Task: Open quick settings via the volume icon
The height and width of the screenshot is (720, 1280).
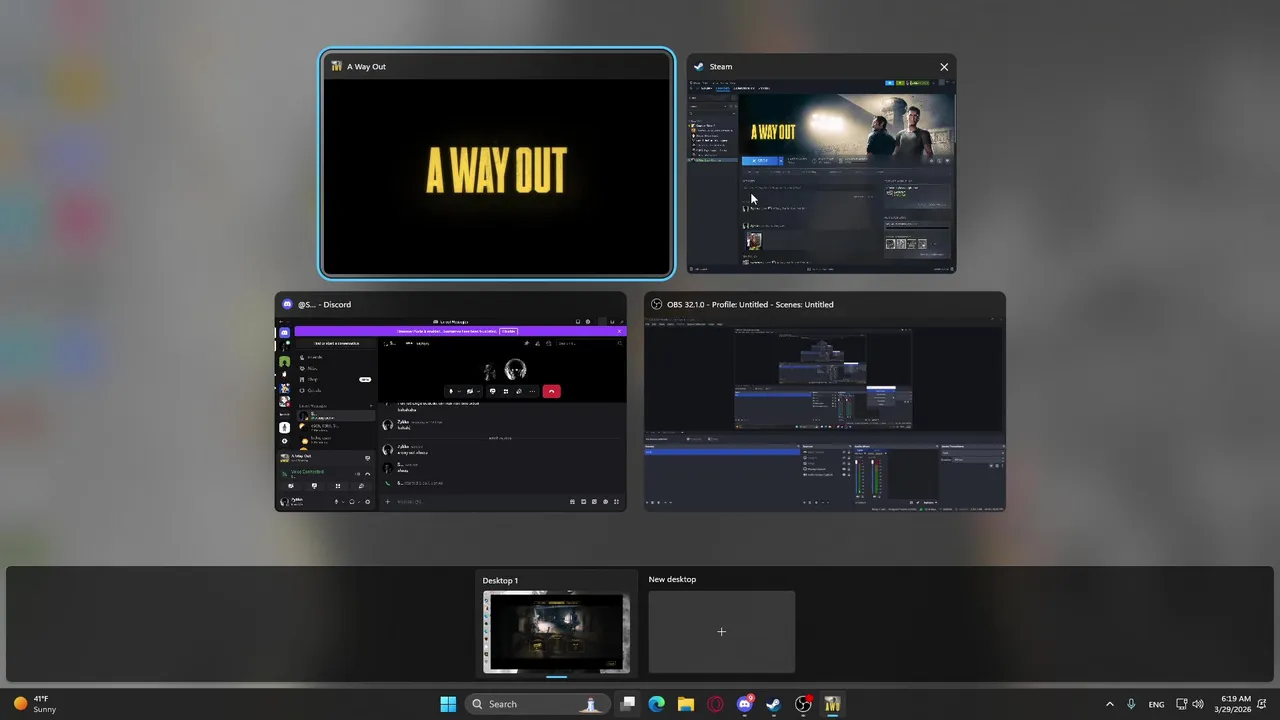Action: click(1198, 704)
